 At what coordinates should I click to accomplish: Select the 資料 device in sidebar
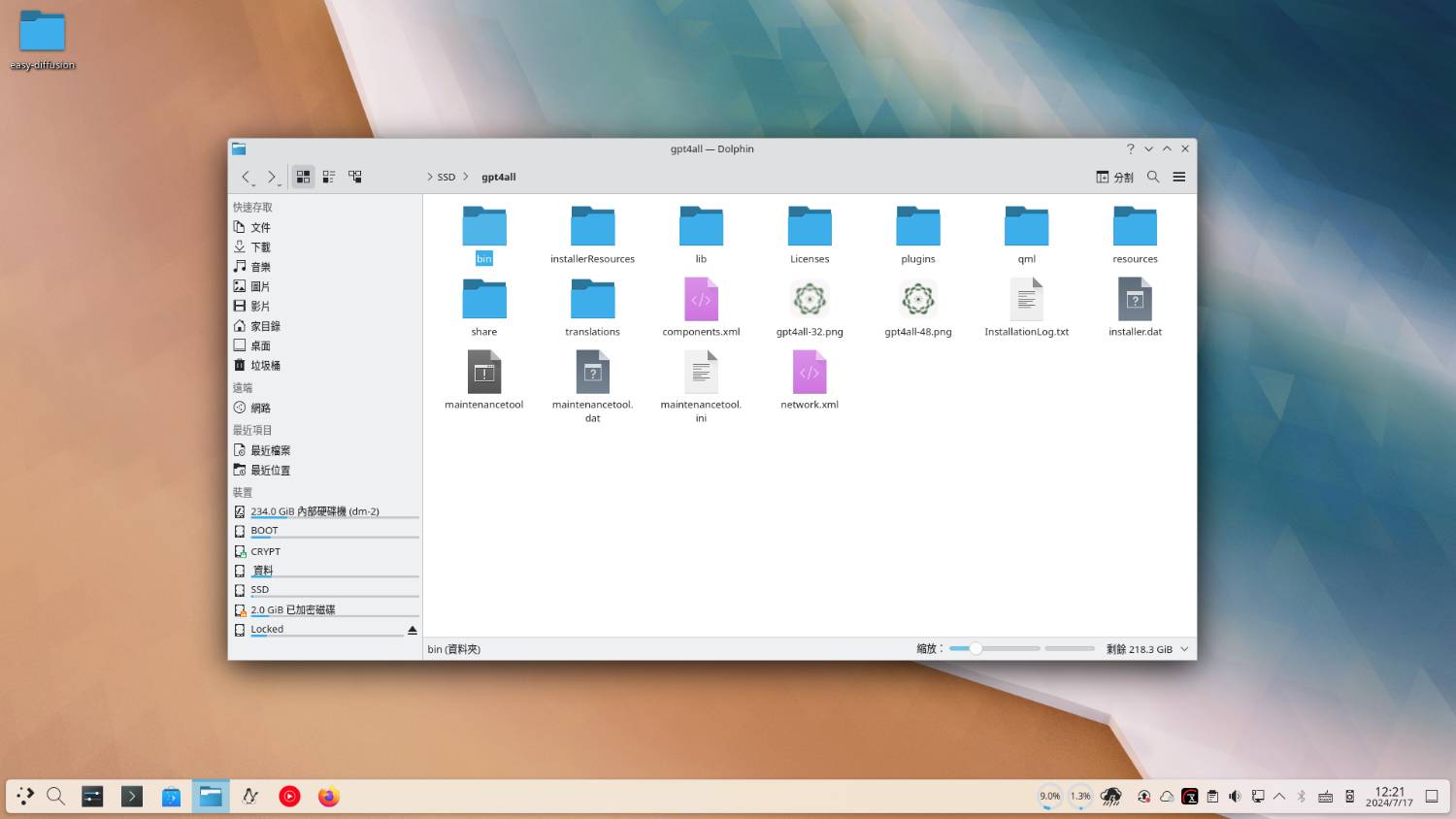tap(325, 571)
